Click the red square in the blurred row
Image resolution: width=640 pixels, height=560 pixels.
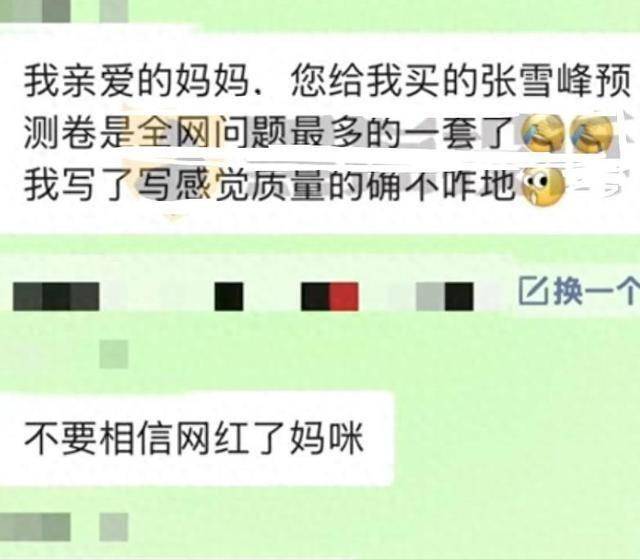[344, 296]
